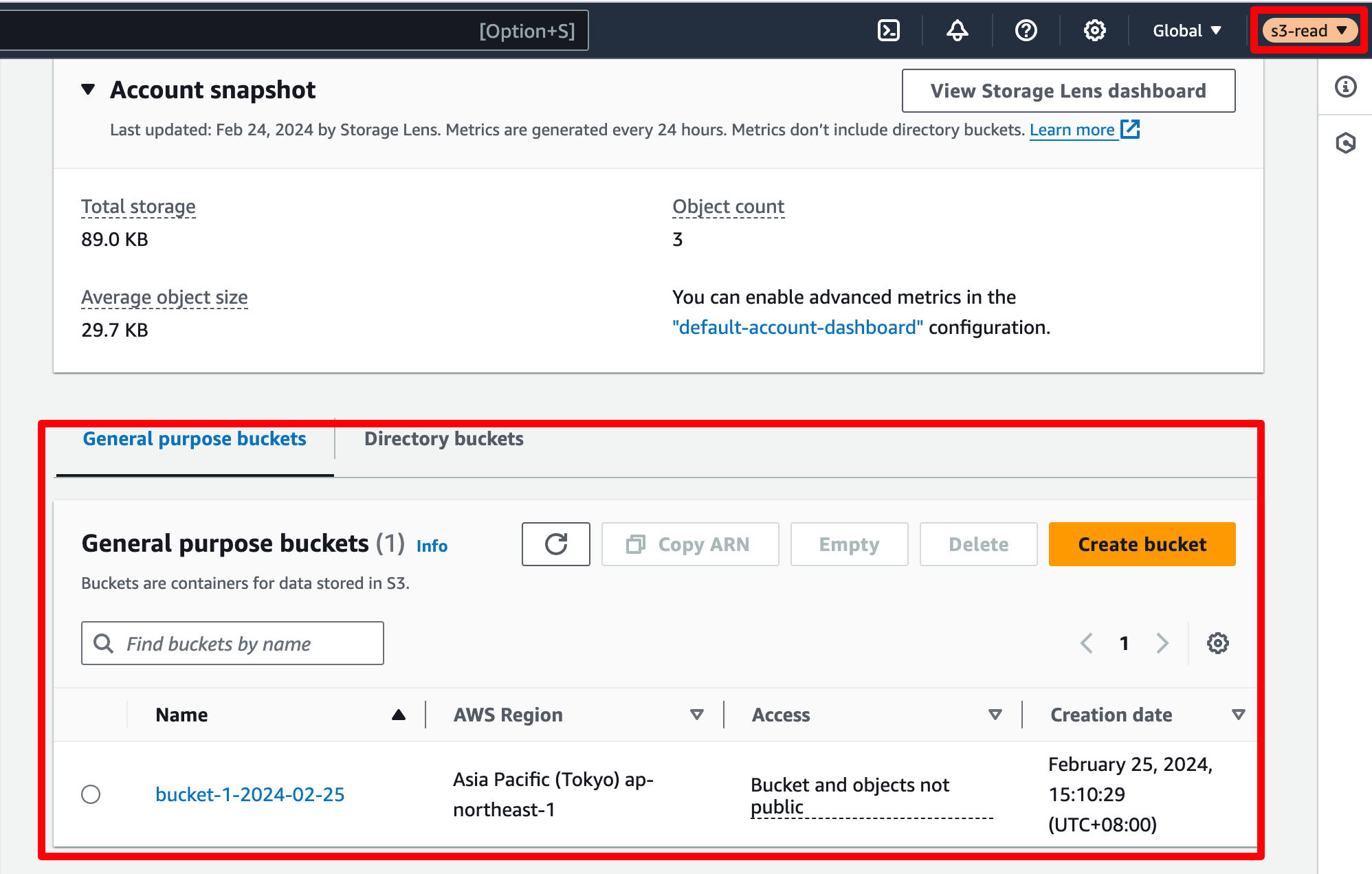The width and height of the screenshot is (1372, 874).
Task: Go to next page of buckets
Action: coord(1162,643)
